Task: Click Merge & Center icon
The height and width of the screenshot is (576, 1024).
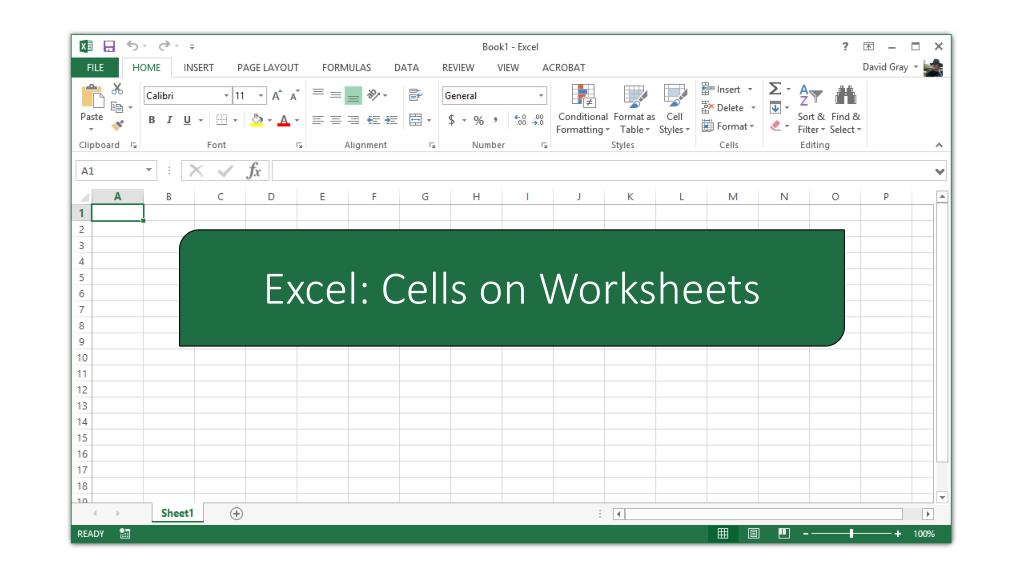Action: 415,120
